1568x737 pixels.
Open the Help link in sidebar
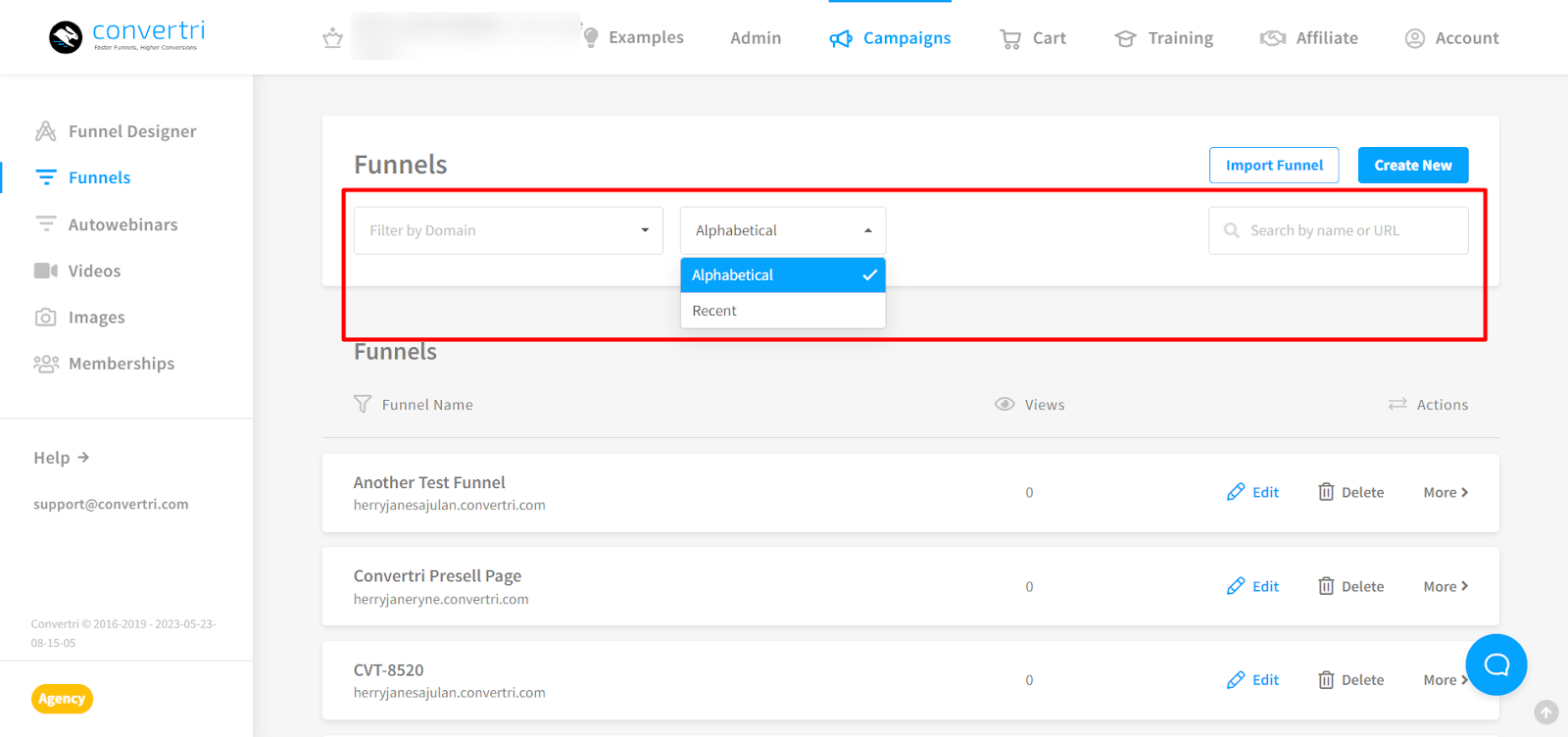(x=62, y=458)
